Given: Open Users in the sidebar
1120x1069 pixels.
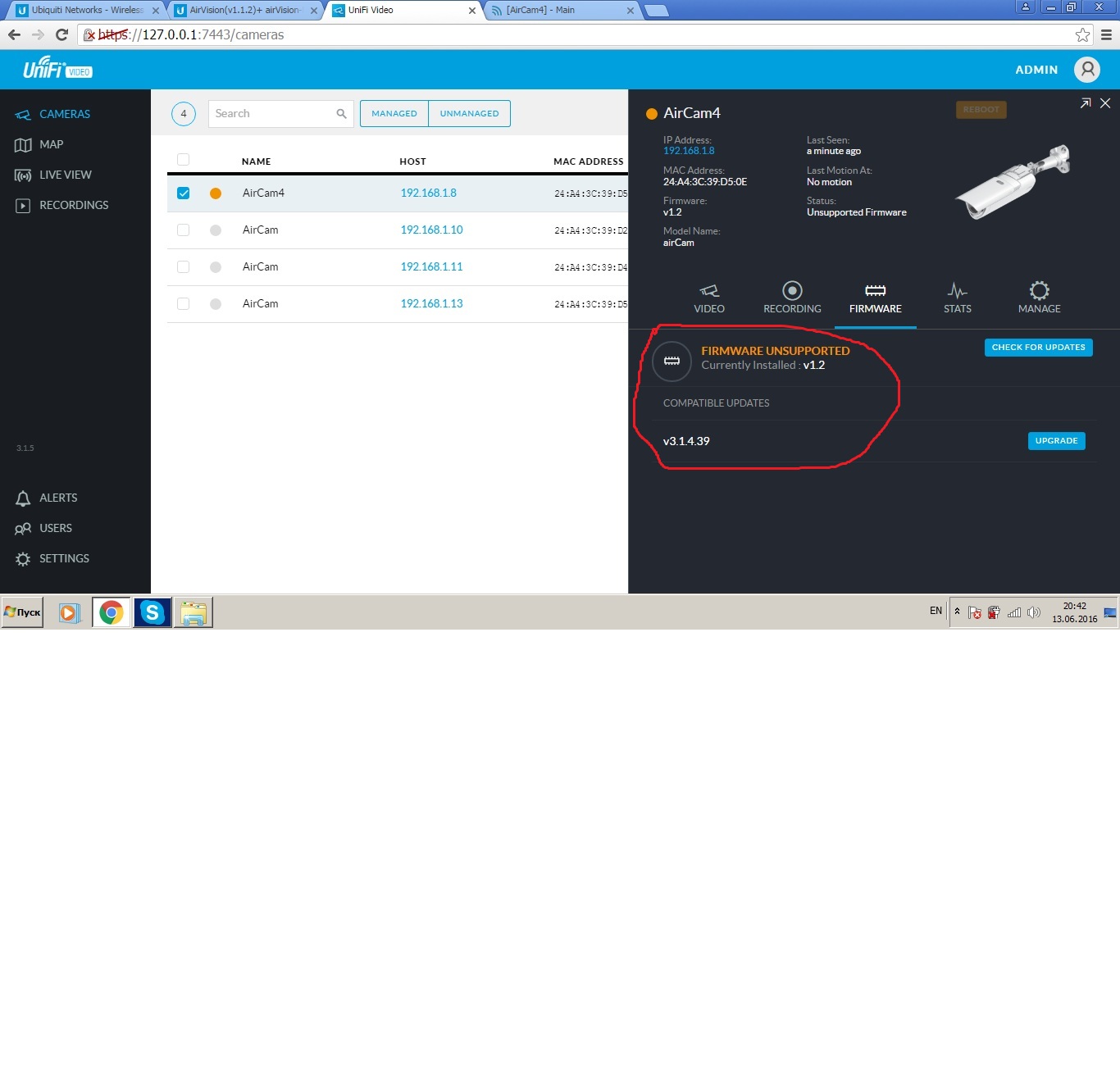Looking at the screenshot, I should coord(43,528).
